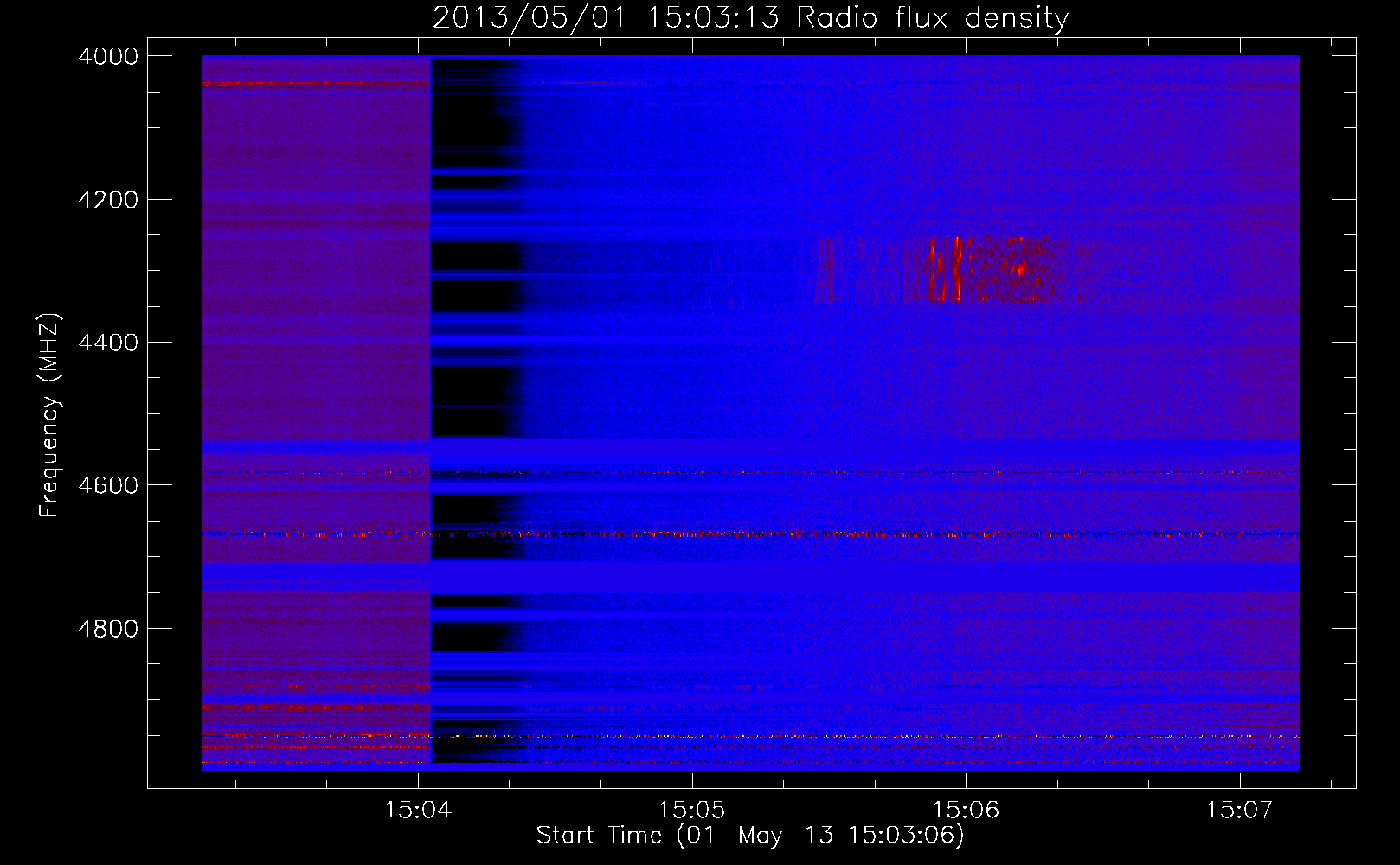1400x865 pixels.
Task: Click the "Frequency (MHZ)" y-axis label
Action: [x=50, y=415]
